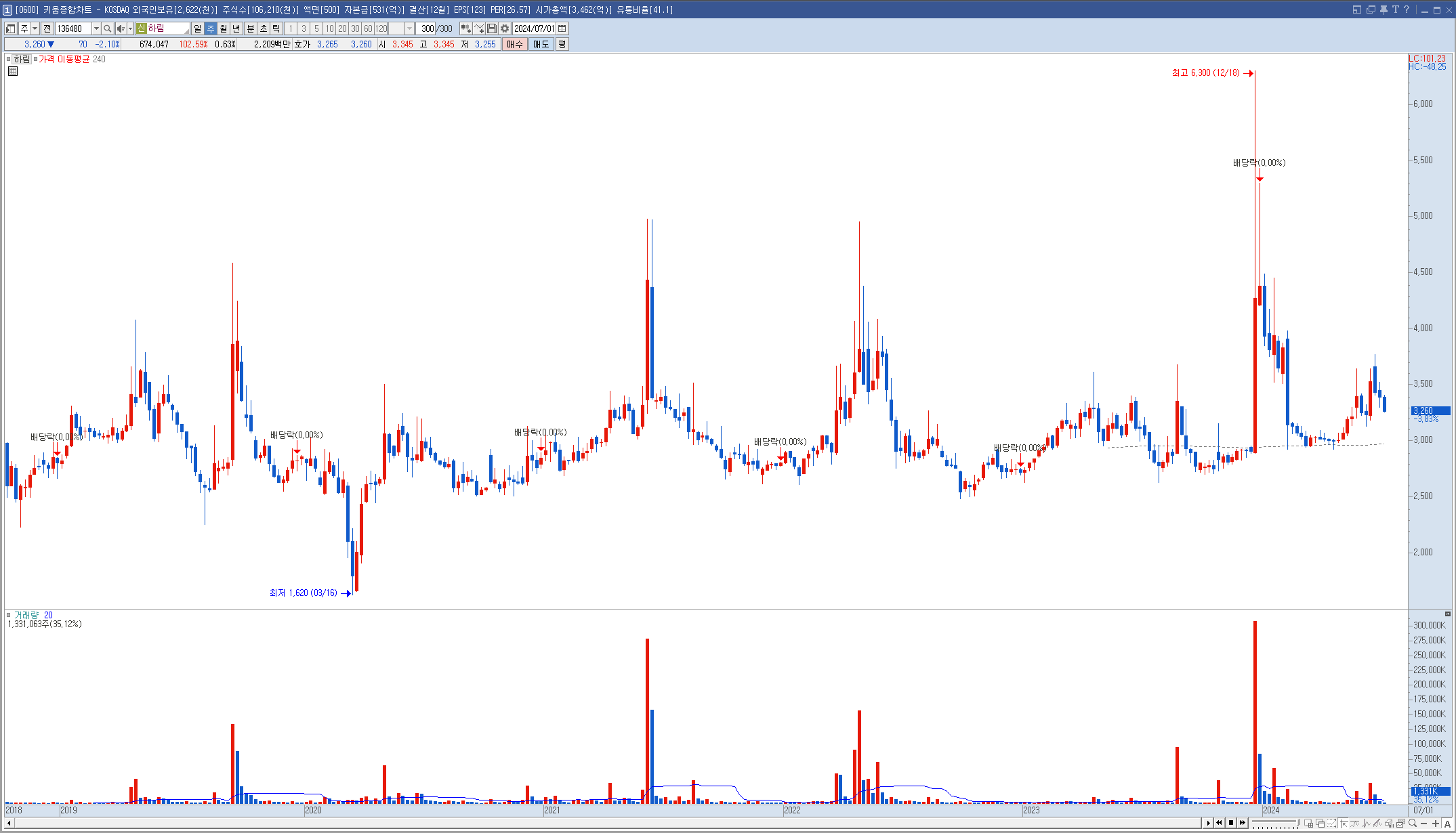Open the calendar date picker icon

(x=562, y=28)
